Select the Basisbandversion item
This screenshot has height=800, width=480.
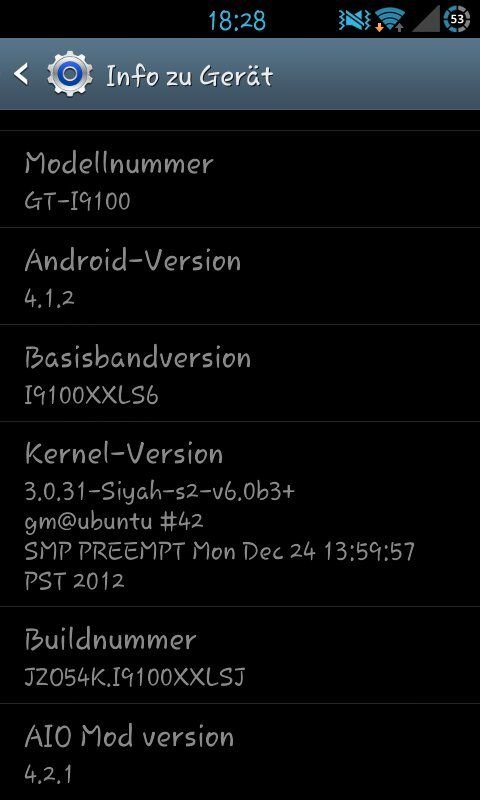click(x=240, y=373)
